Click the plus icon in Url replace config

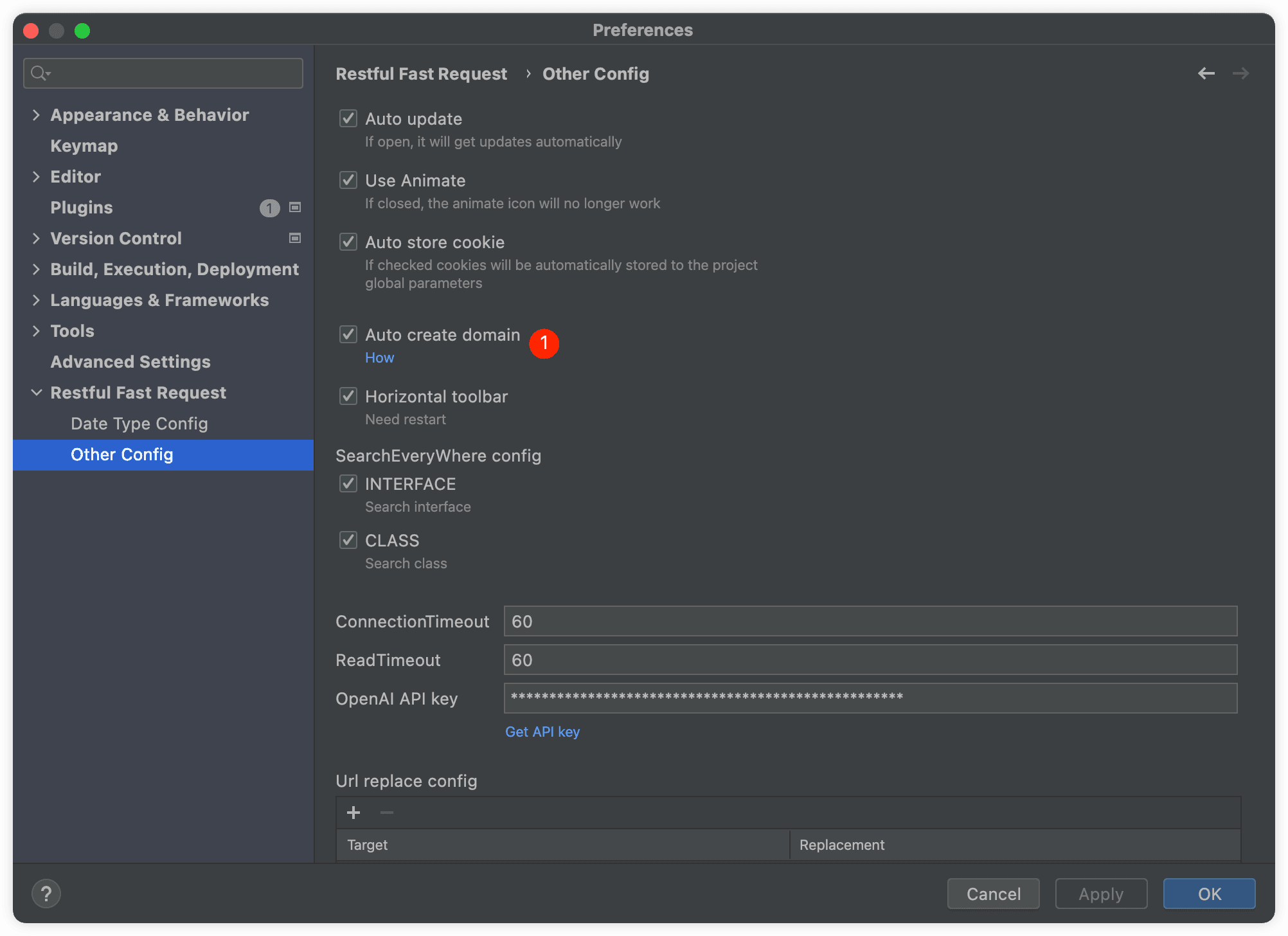pos(353,813)
